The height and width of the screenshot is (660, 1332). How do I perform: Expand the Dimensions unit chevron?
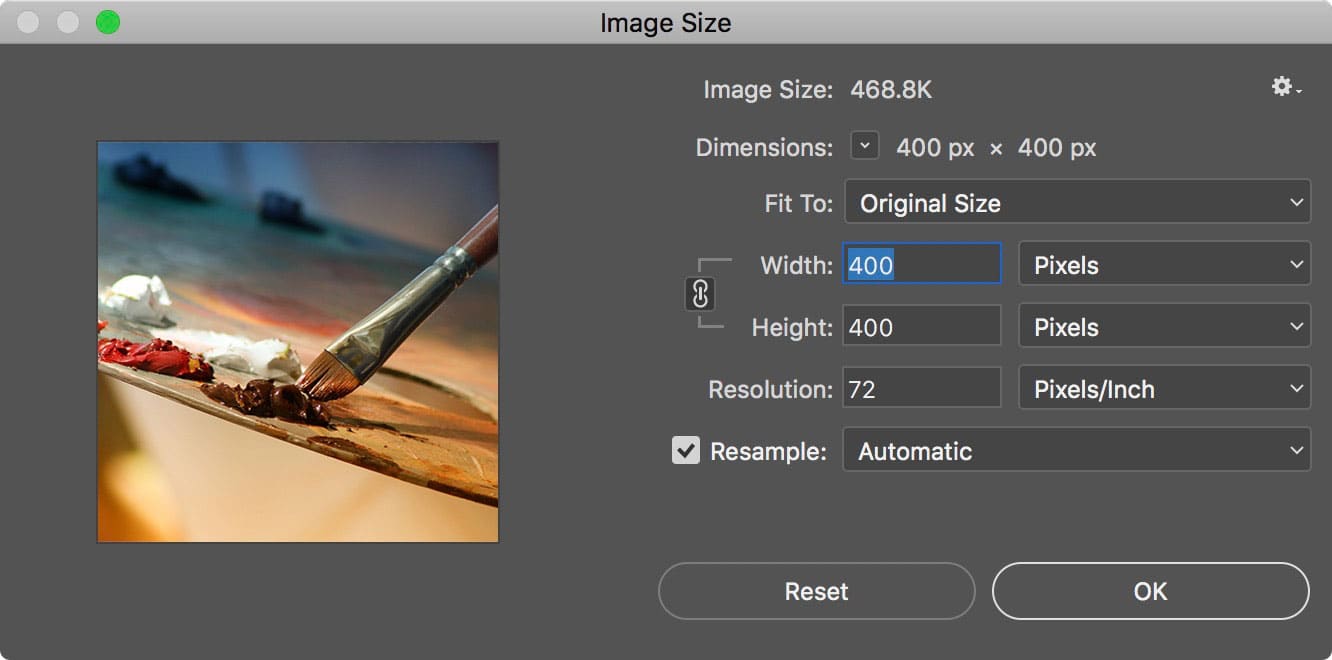click(x=865, y=146)
